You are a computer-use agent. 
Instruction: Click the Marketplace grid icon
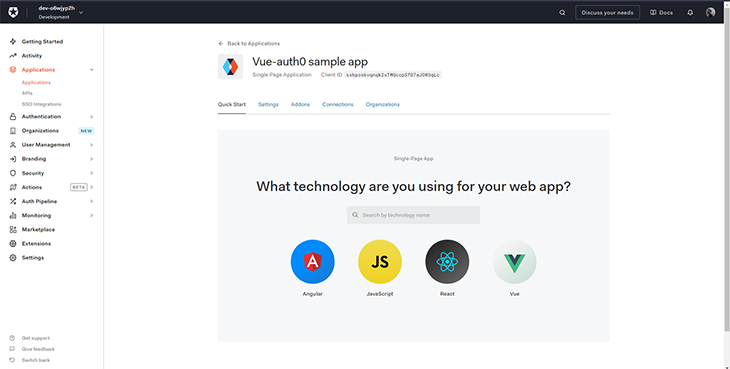[x=13, y=229]
